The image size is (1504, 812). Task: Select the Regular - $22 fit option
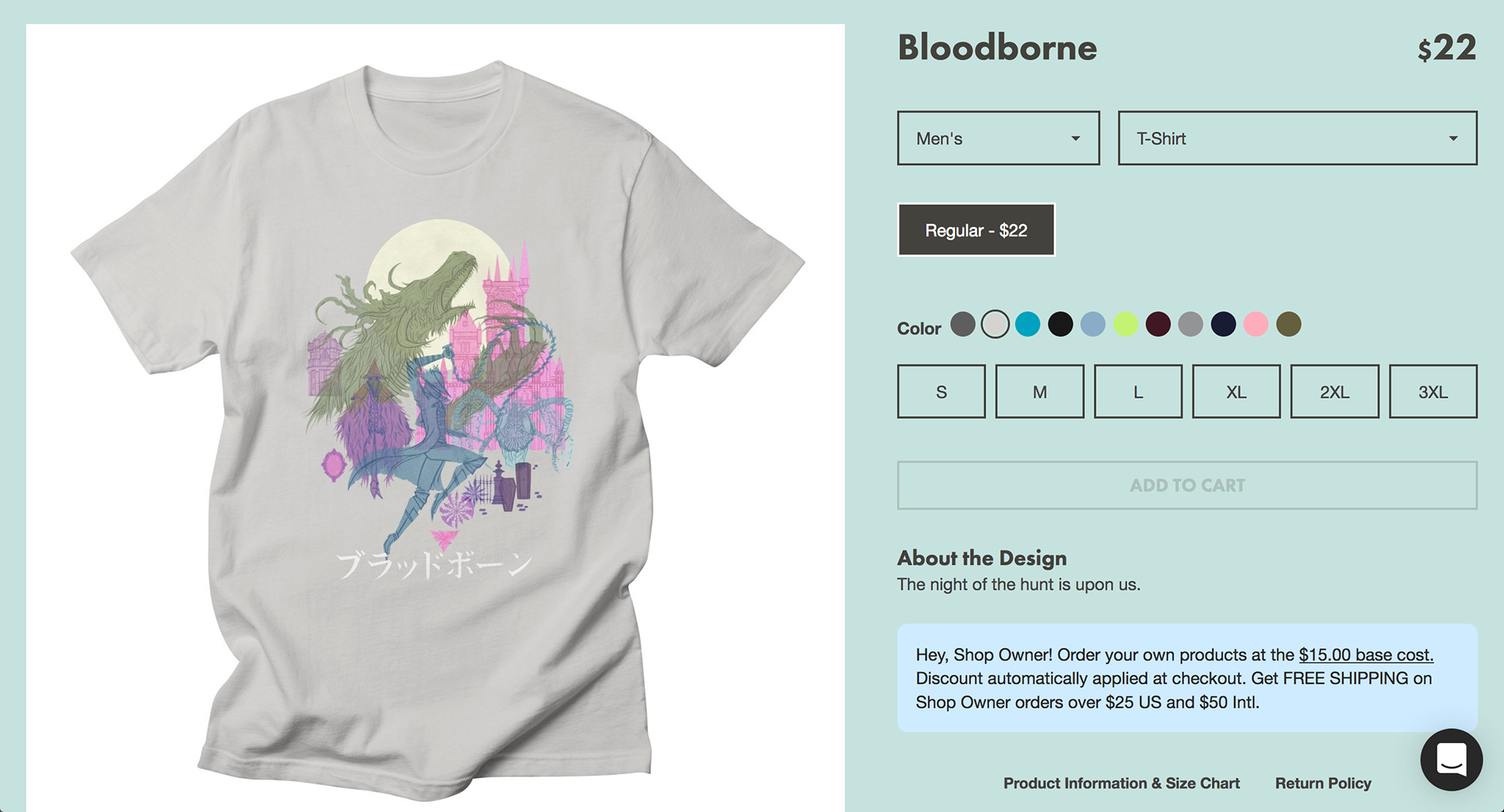tap(976, 230)
